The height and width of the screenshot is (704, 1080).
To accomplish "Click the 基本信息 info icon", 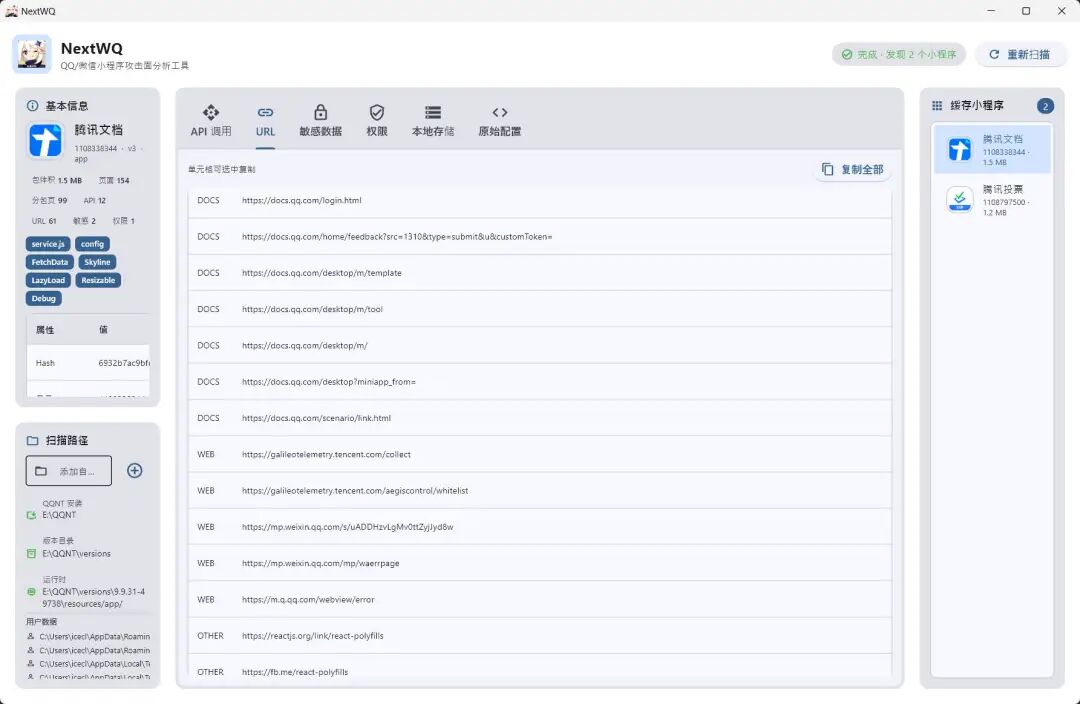I will 32,106.
